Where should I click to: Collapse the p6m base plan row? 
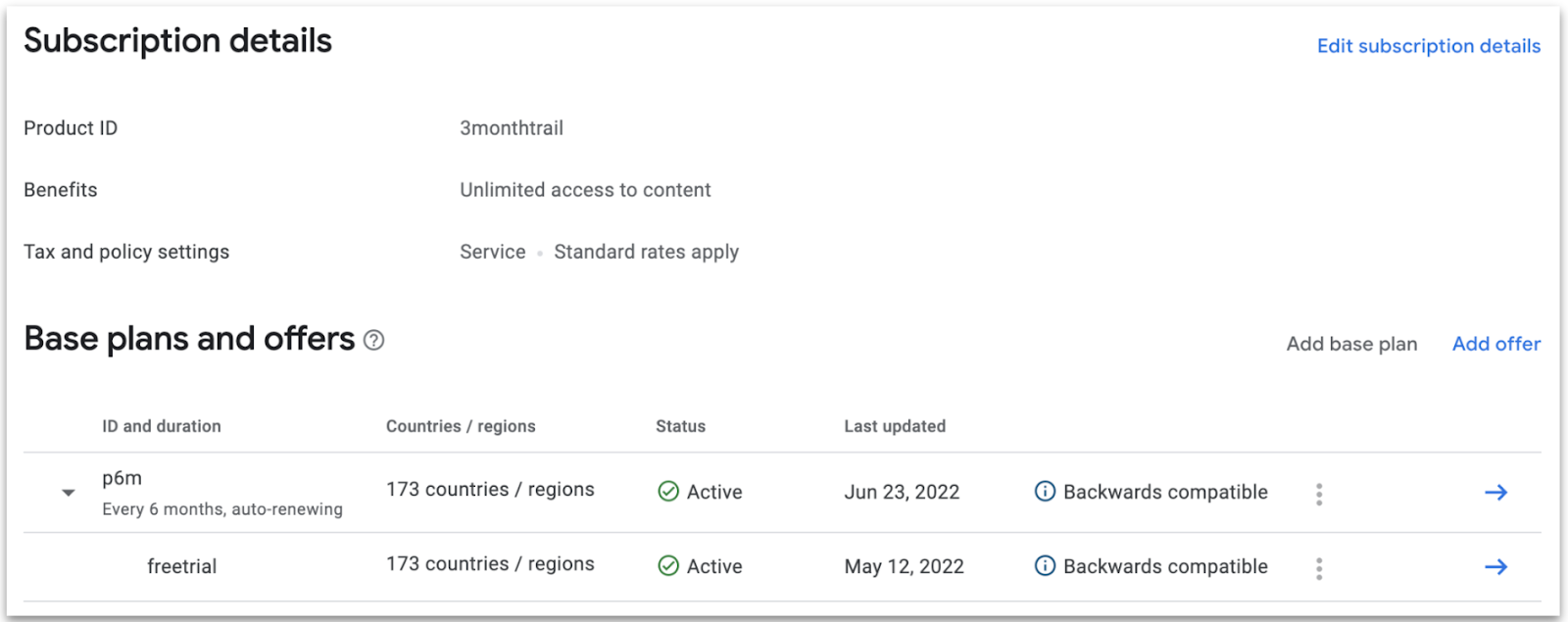[69, 493]
